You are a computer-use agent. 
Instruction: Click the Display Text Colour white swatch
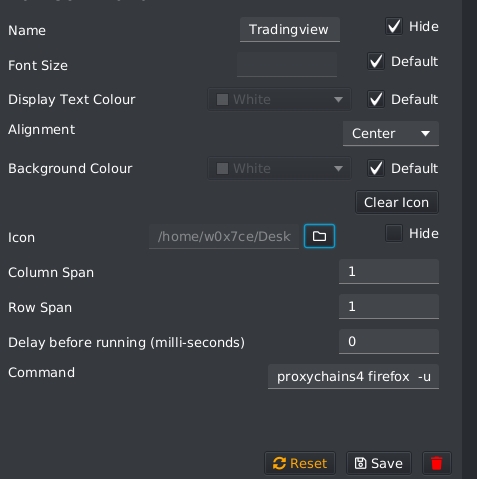coord(222,99)
